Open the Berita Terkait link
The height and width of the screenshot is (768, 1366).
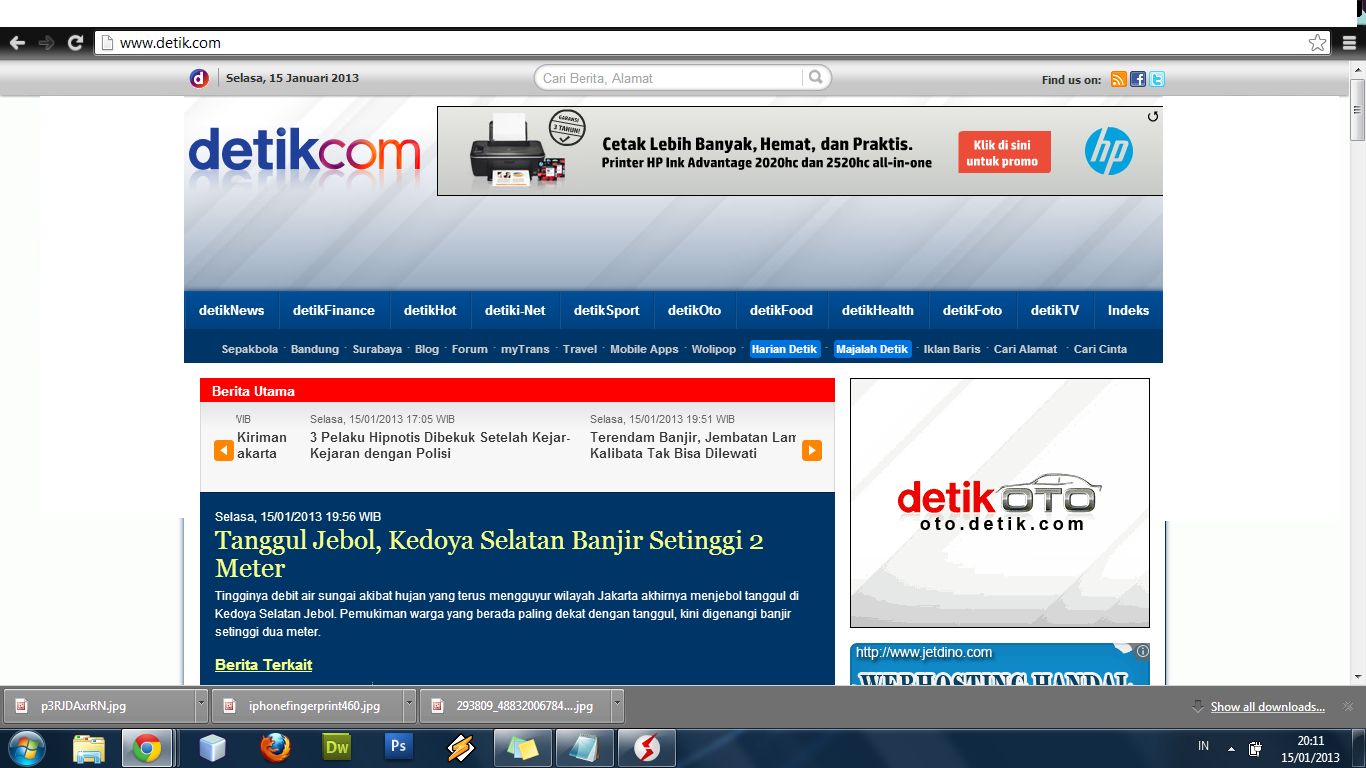tap(262, 664)
